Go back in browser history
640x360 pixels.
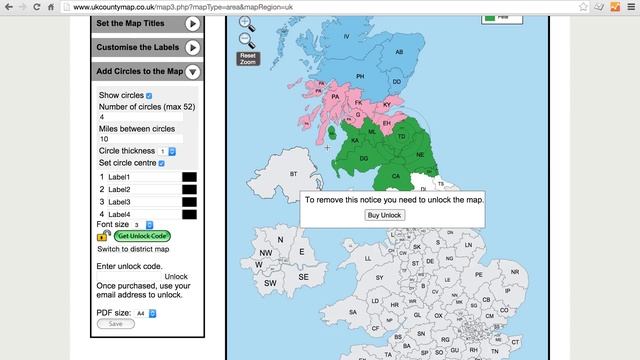tap(9, 7)
